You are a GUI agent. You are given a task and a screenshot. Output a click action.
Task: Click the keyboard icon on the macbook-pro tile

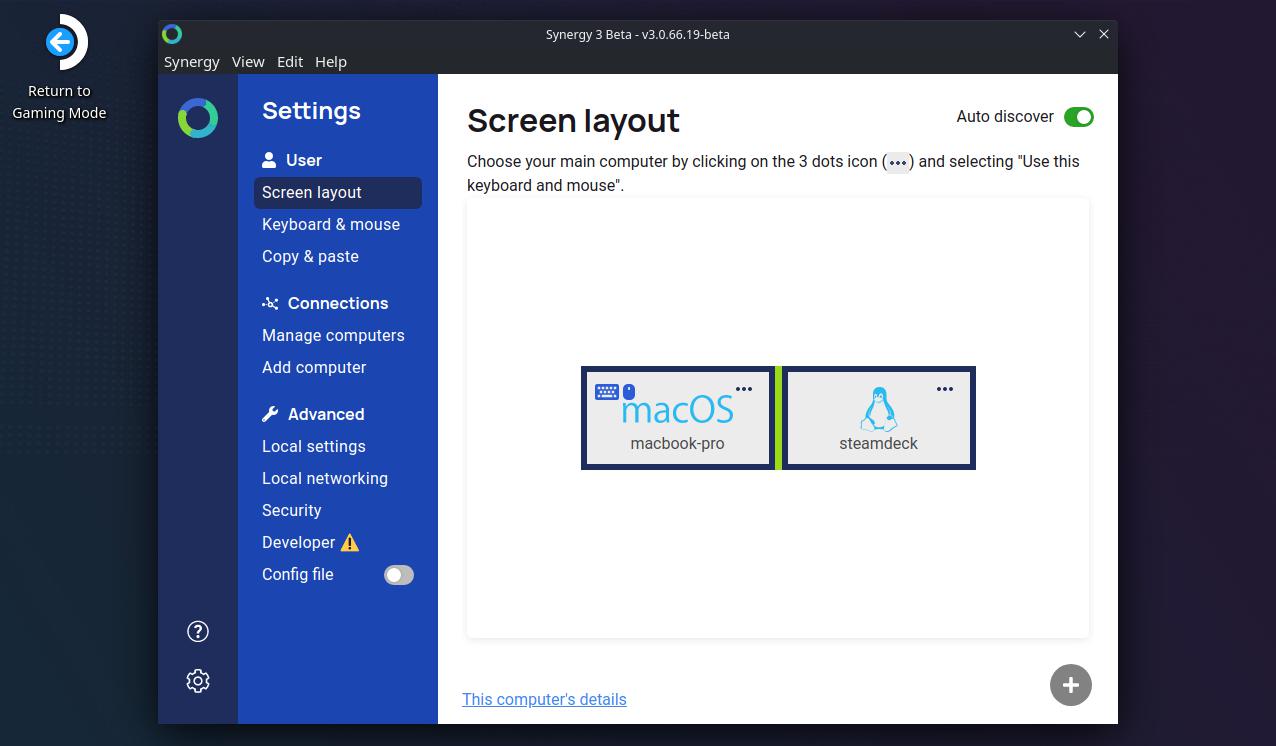tap(607, 392)
